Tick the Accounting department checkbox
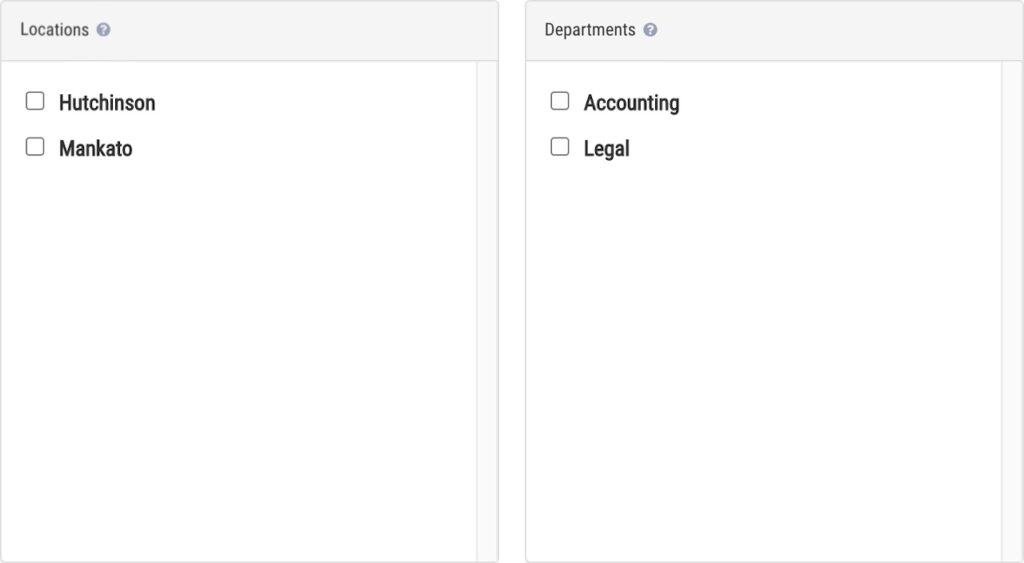 [560, 101]
